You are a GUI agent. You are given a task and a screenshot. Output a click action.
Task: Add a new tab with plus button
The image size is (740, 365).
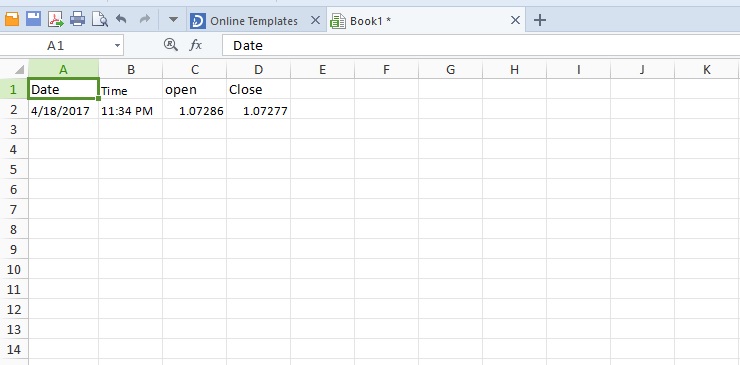point(539,20)
